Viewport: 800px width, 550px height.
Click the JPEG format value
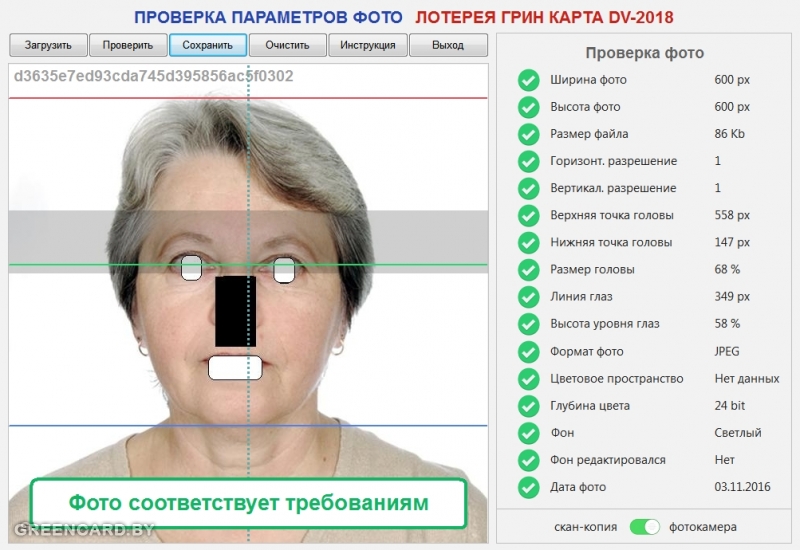coord(727,351)
